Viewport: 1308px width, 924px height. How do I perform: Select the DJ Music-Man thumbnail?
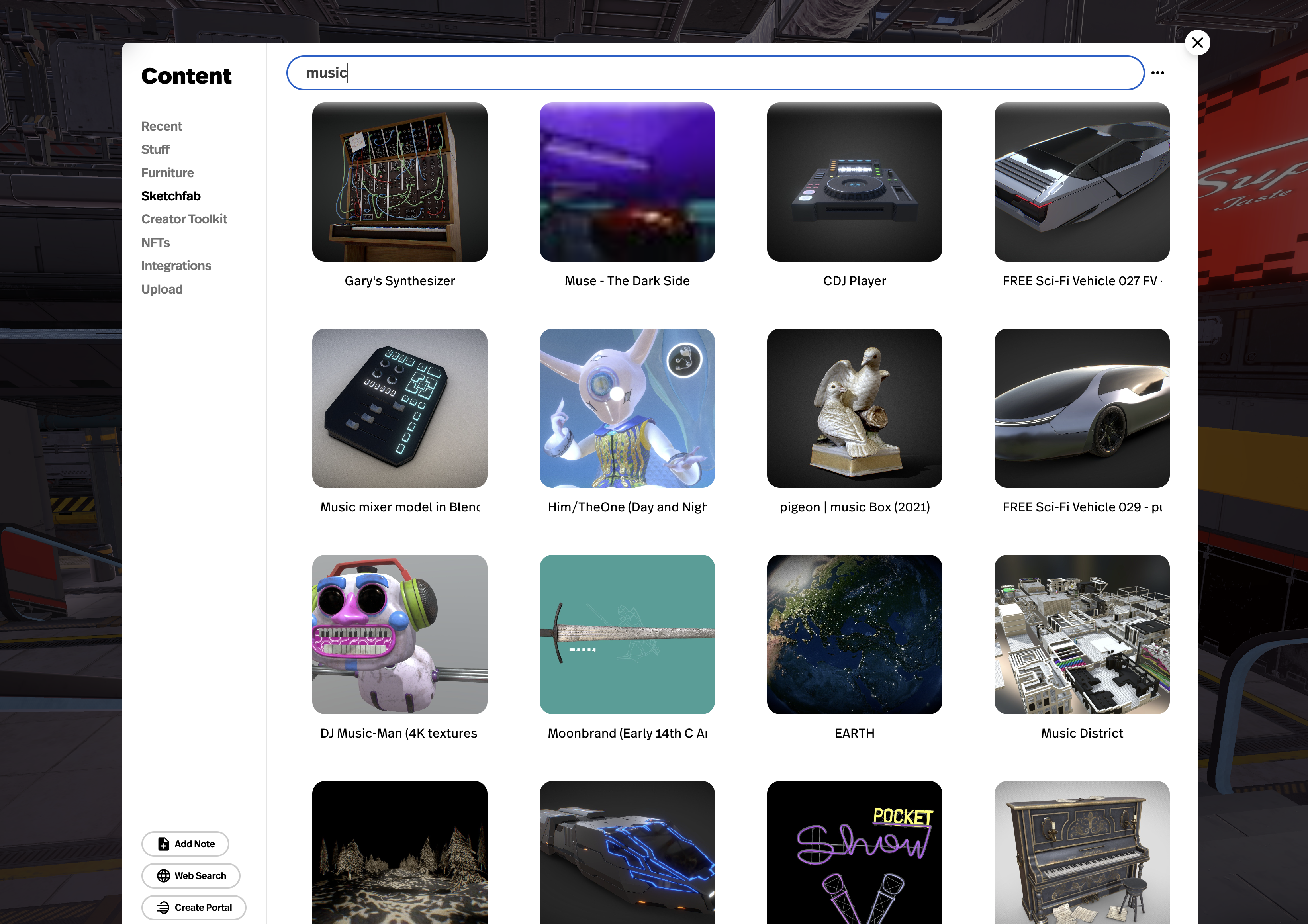(400, 634)
